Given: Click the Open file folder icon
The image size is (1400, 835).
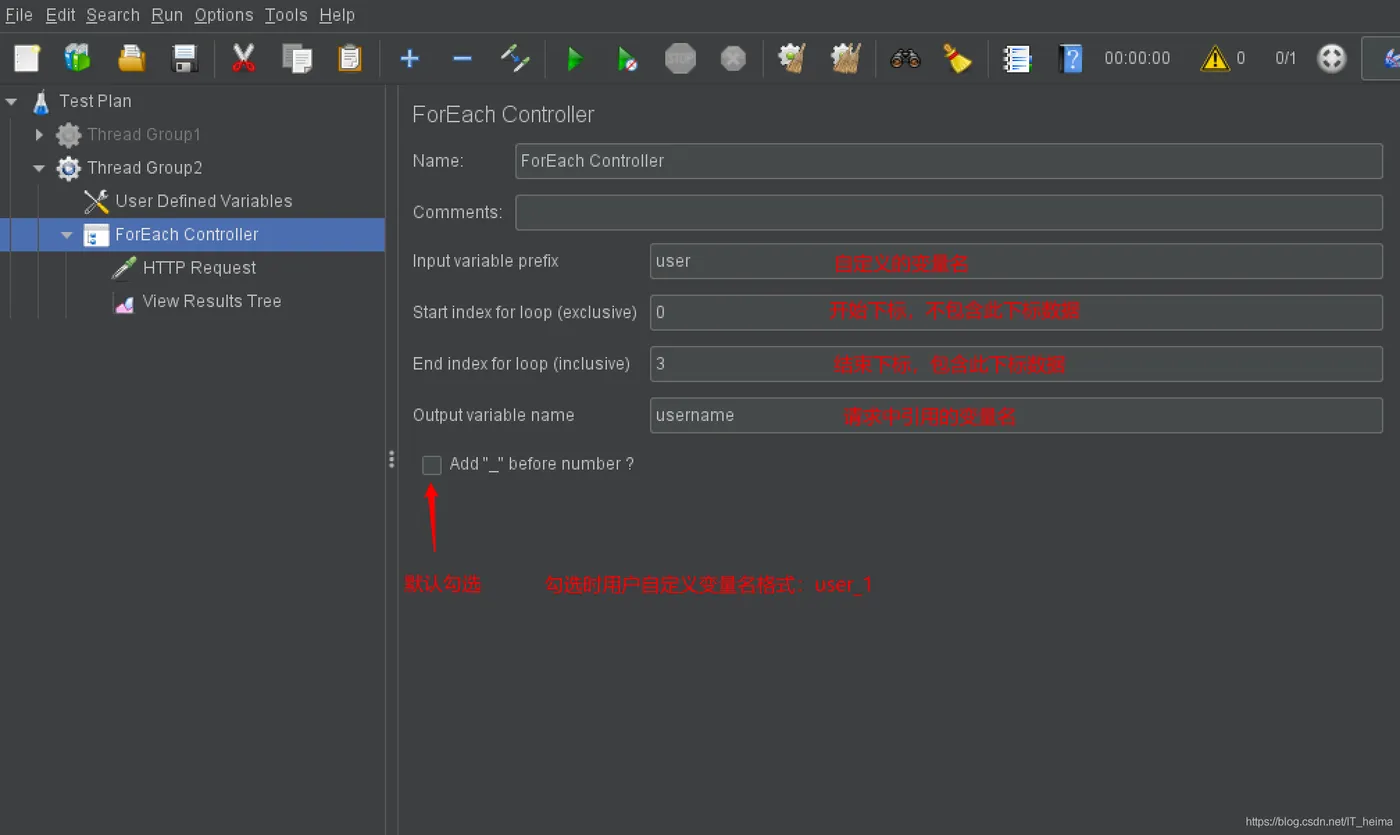Looking at the screenshot, I should coord(132,59).
